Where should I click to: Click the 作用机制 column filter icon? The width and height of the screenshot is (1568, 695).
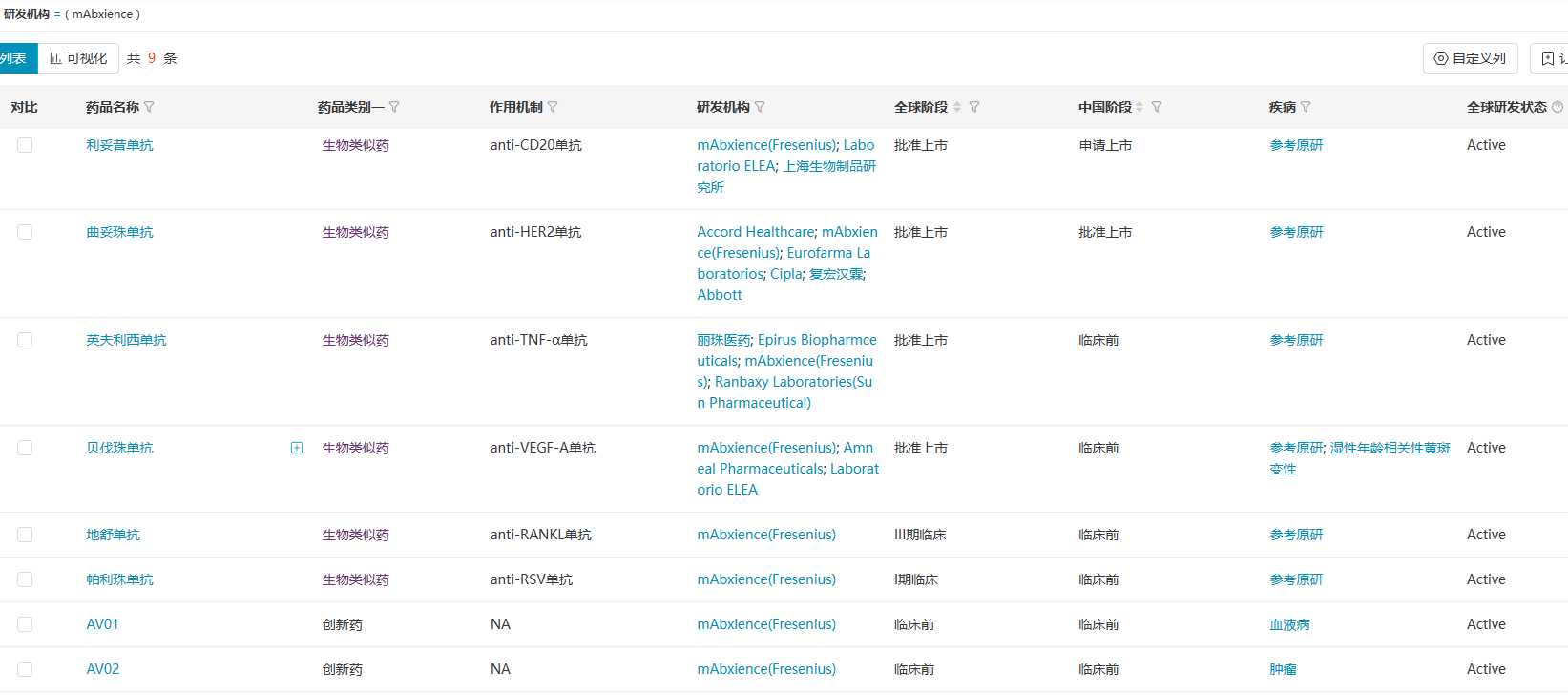click(x=553, y=107)
